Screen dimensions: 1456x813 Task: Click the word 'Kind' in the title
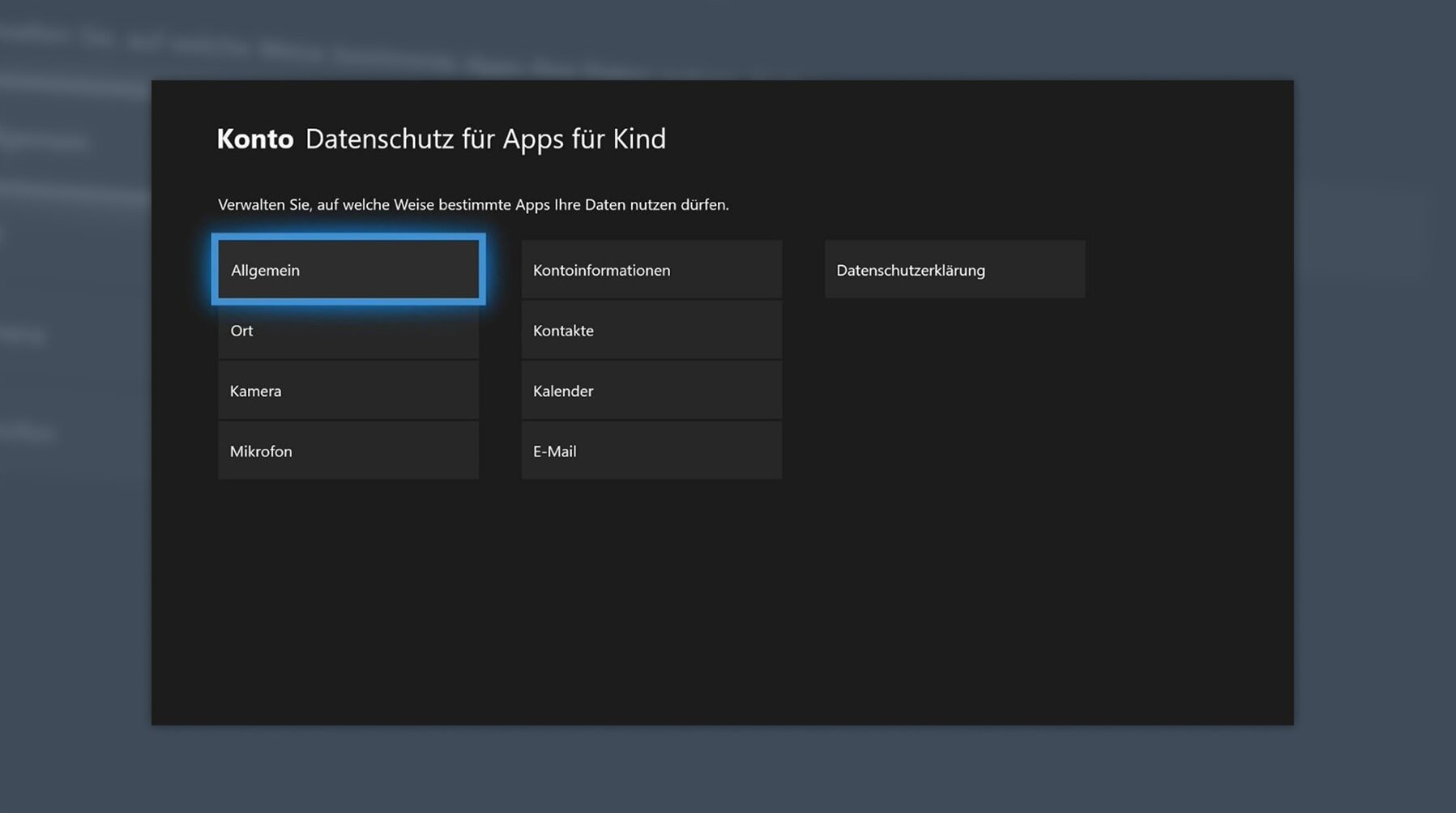[x=638, y=139]
